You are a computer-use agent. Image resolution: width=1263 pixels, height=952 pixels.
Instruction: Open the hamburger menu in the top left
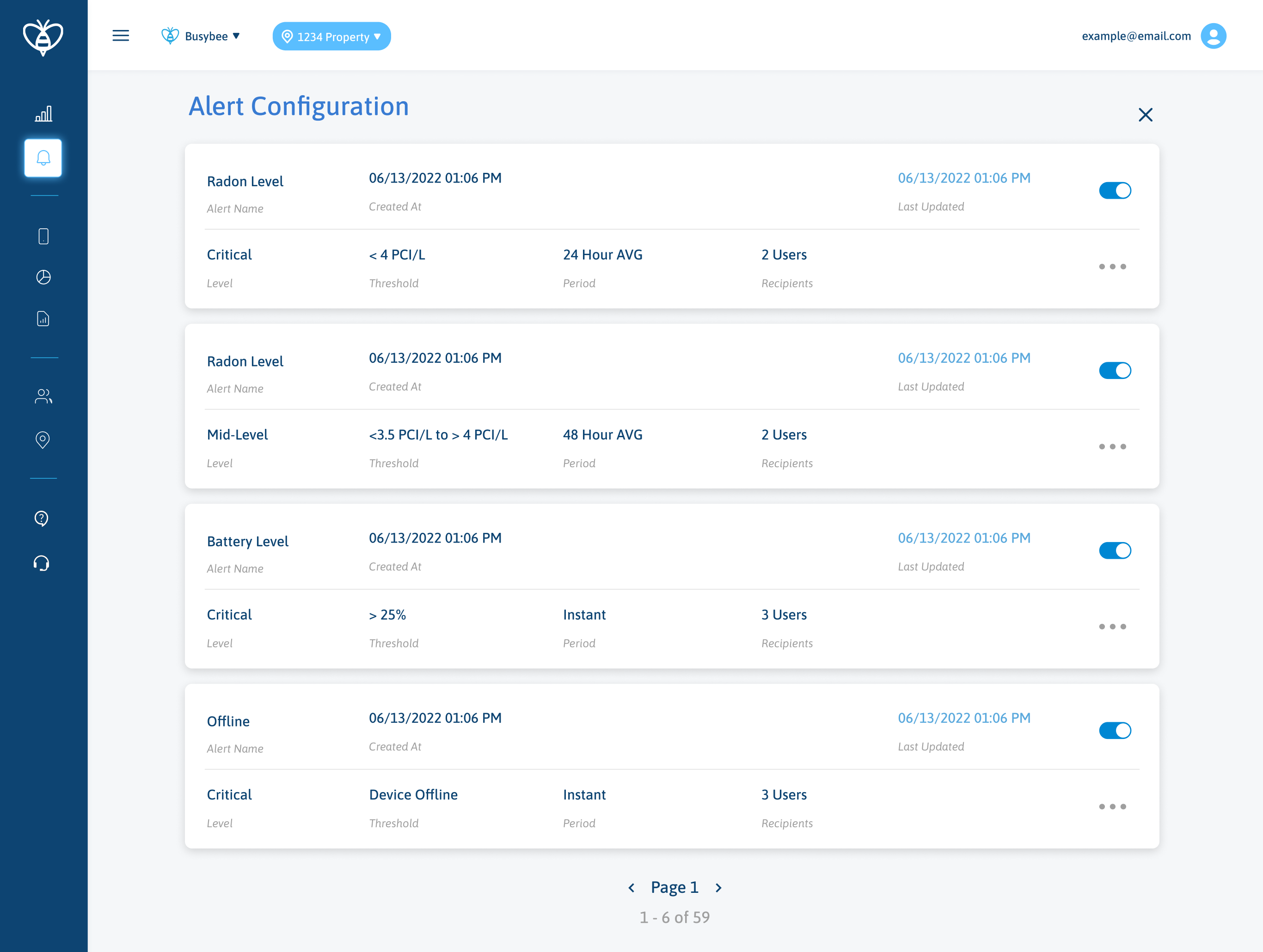[120, 36]
